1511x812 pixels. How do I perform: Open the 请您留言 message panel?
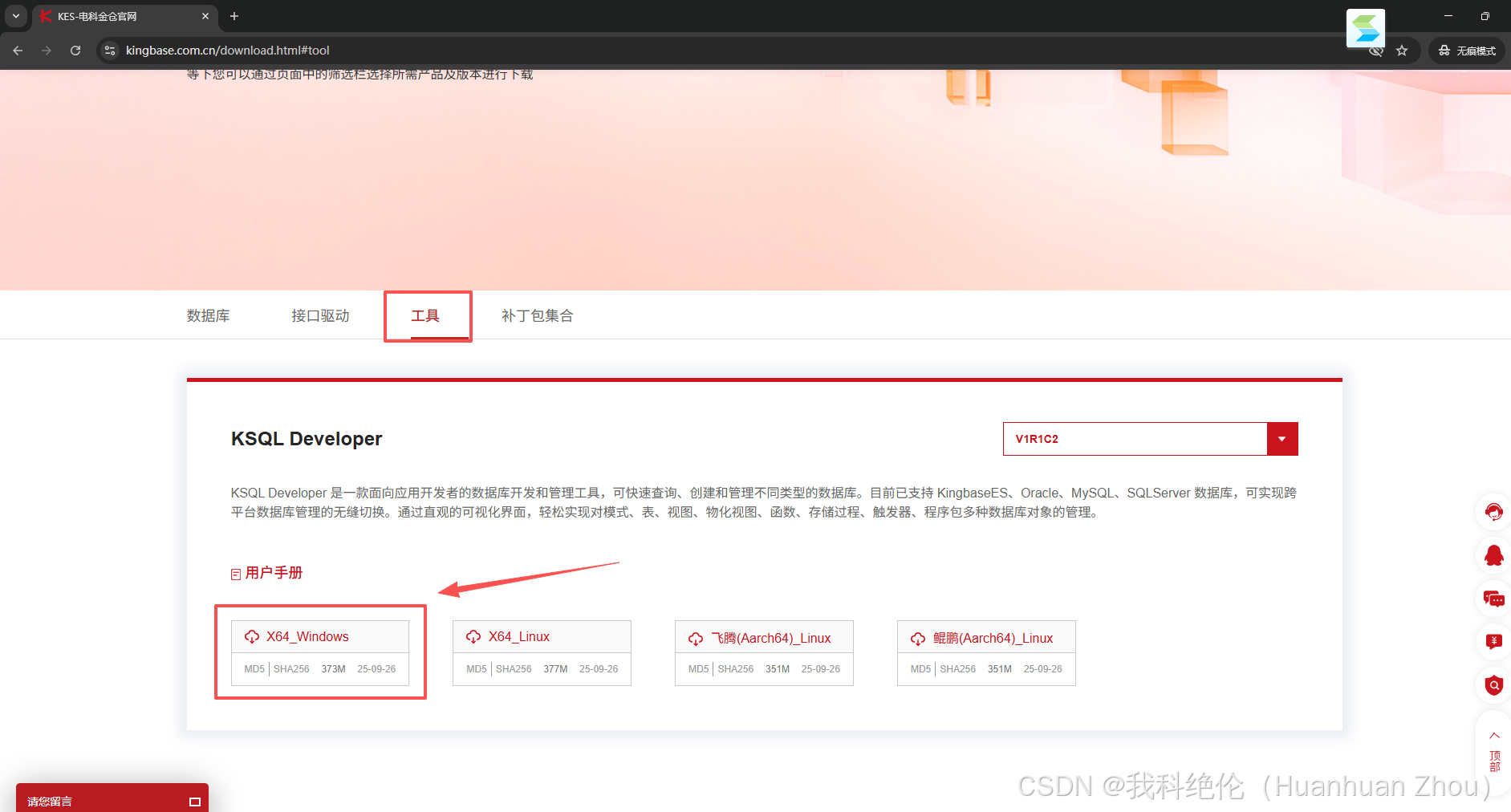[x=112, y=799]
